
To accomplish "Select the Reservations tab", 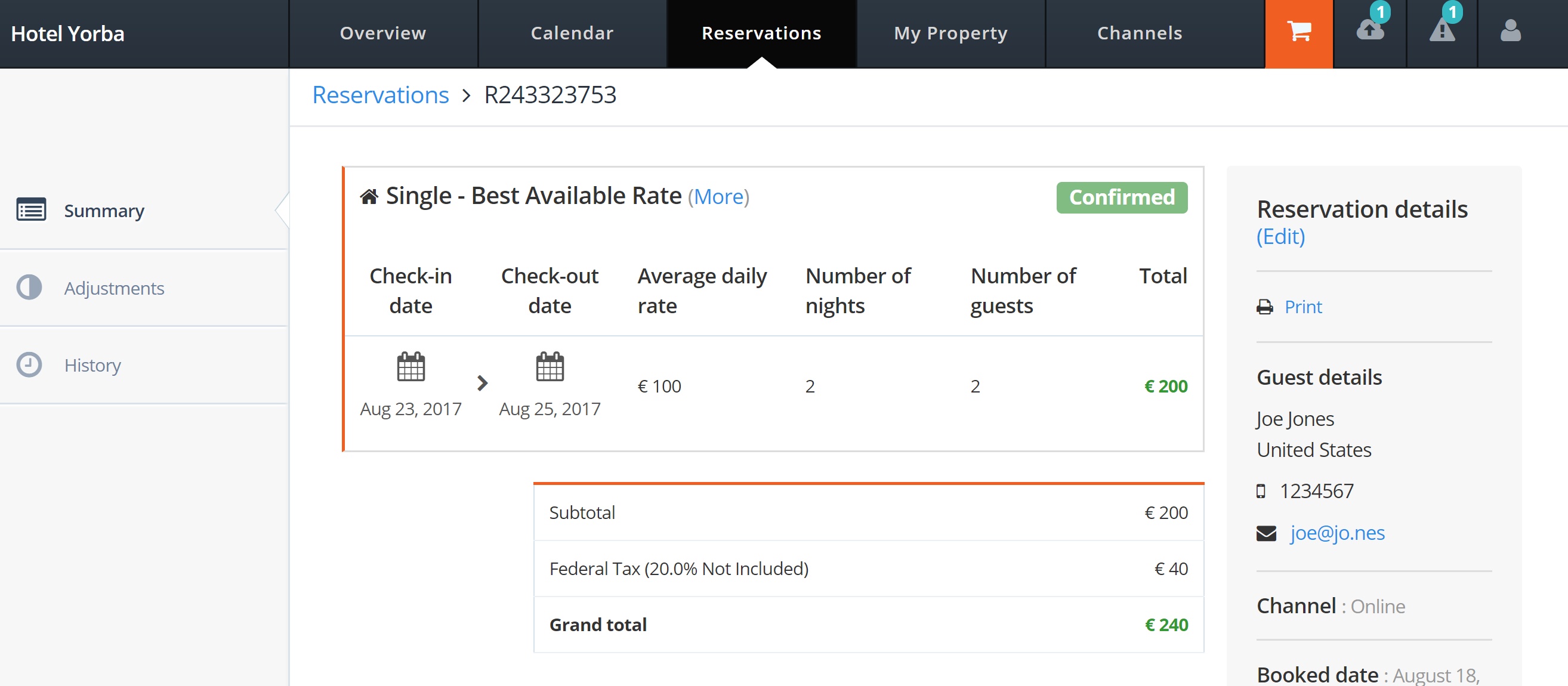I will point(761,33).
